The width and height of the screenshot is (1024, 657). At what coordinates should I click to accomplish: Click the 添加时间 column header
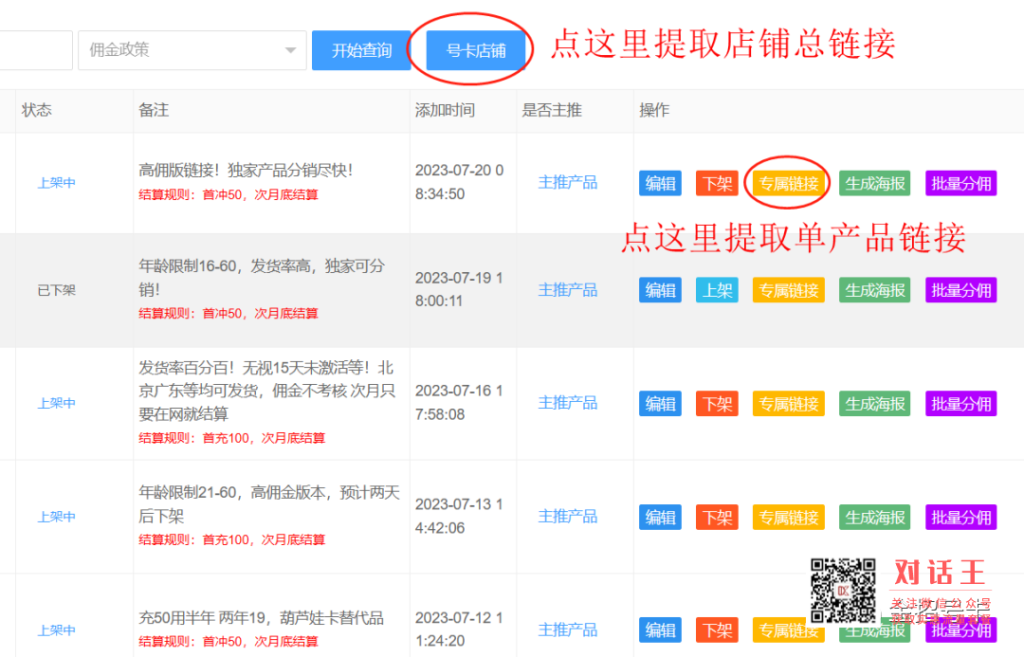click(445, 110)
